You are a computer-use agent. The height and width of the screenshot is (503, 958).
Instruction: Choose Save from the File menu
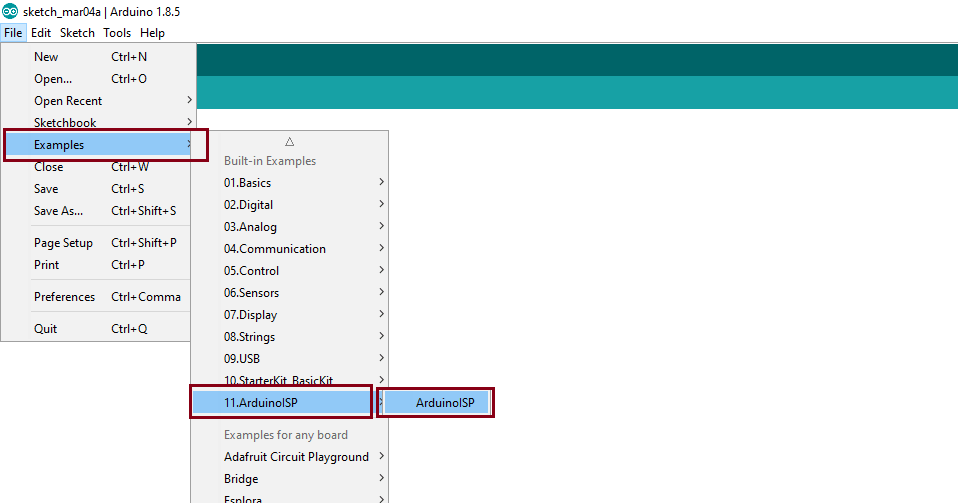[x=97, y=189]
